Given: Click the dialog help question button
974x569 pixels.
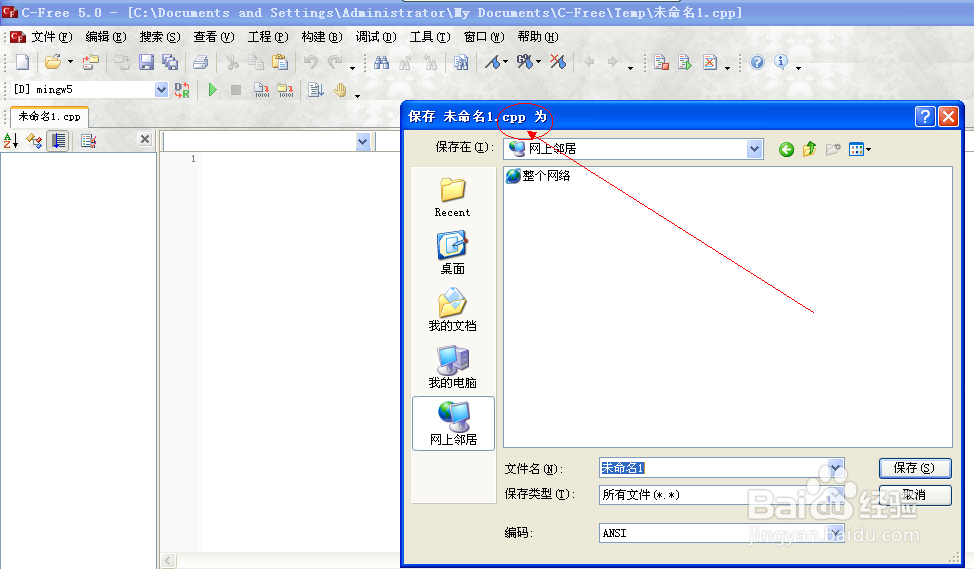Looking at the screenshot, I should (925, 116).
